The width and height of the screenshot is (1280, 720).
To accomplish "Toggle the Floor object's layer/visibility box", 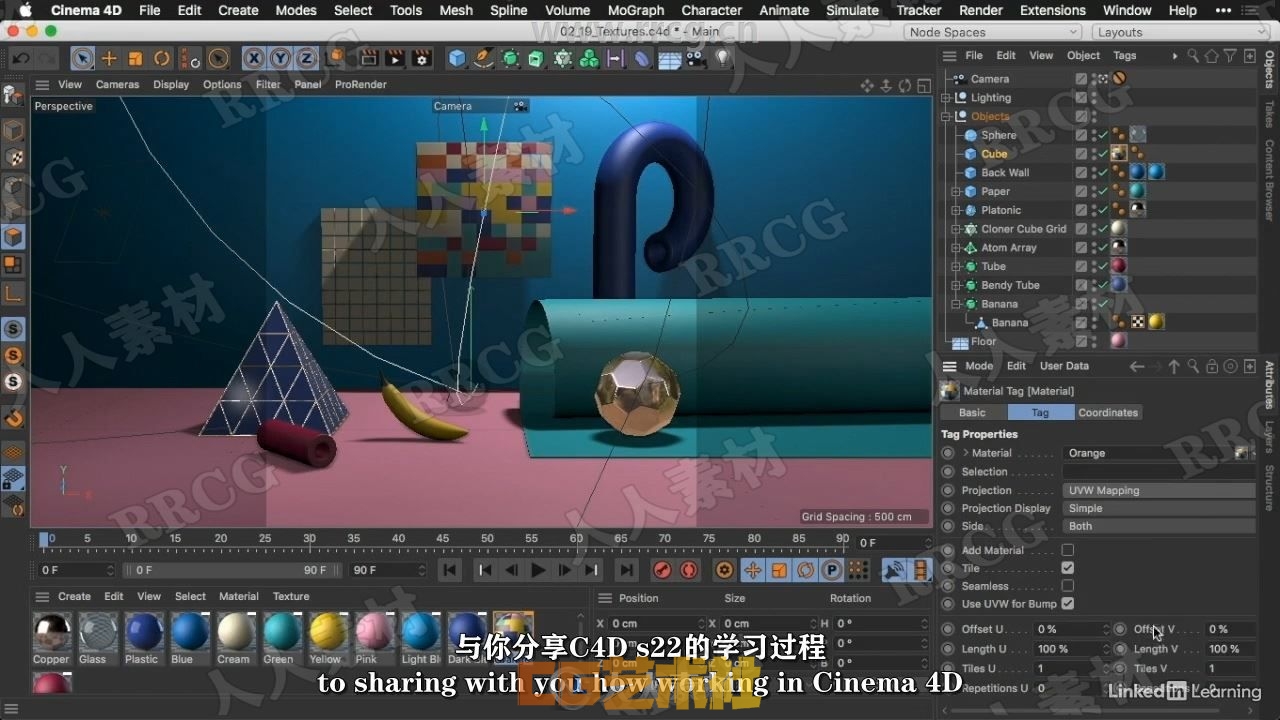I will click(1081, 341).
